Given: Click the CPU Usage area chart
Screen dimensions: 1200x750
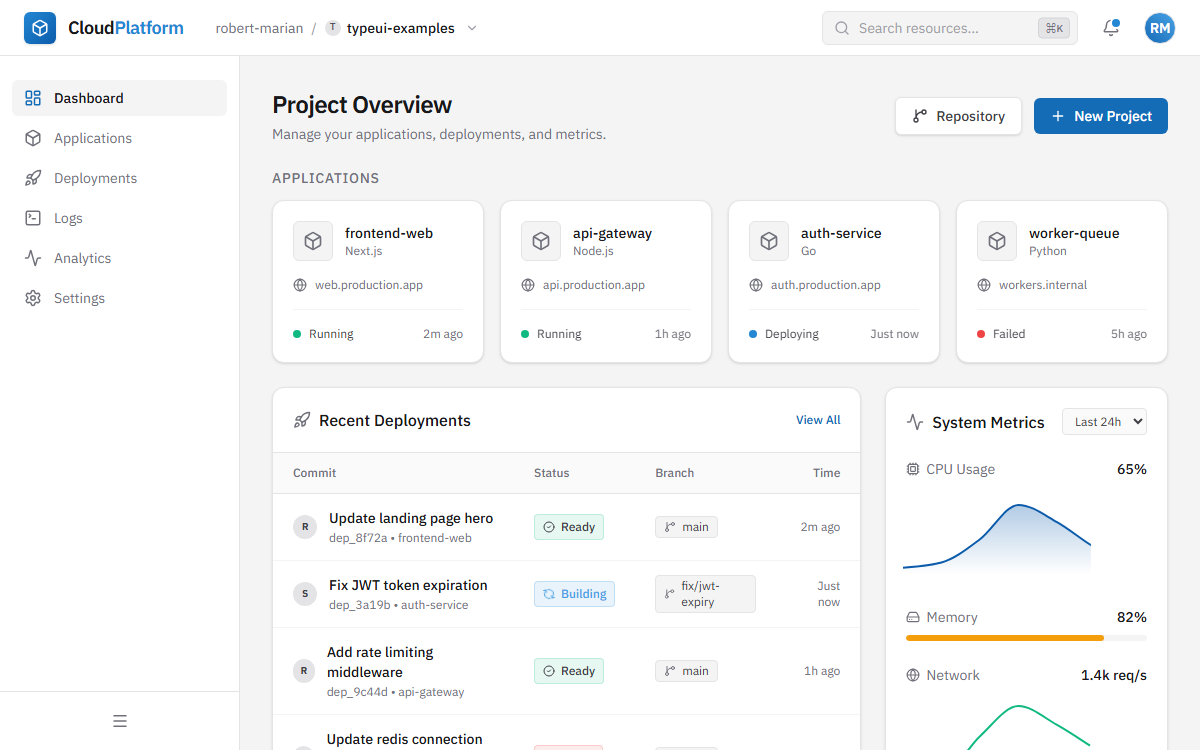Looking at the screenshot, I should [x=997, y=538].
